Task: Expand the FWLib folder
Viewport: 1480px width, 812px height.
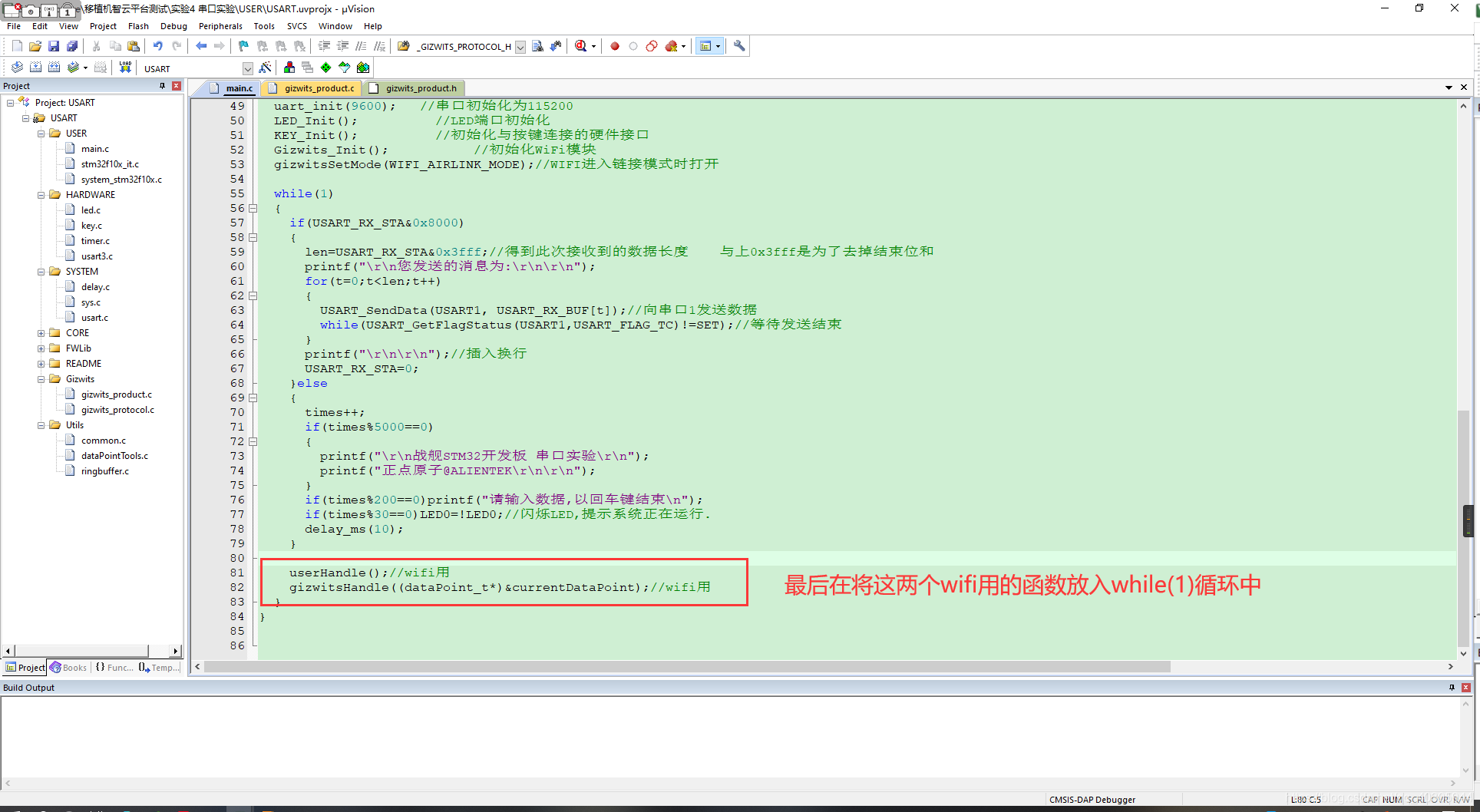Action: tap(41, 348)
